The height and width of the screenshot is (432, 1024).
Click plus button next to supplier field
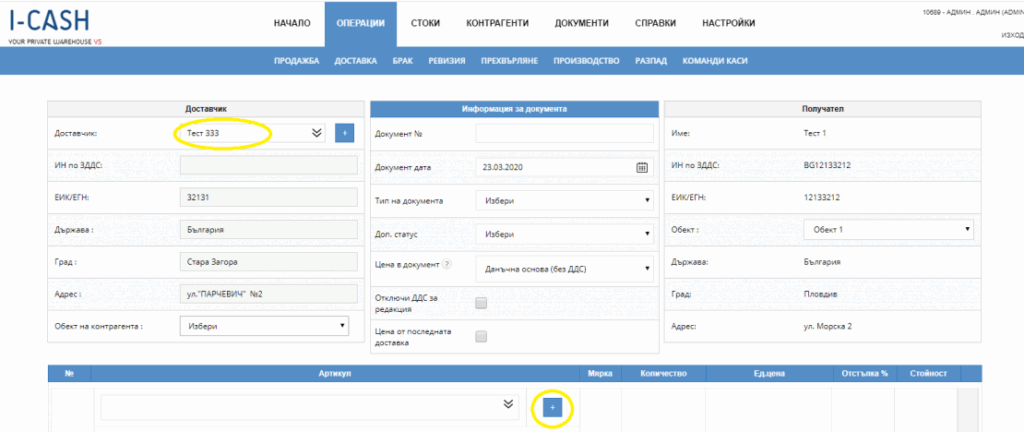coord(343,132)
